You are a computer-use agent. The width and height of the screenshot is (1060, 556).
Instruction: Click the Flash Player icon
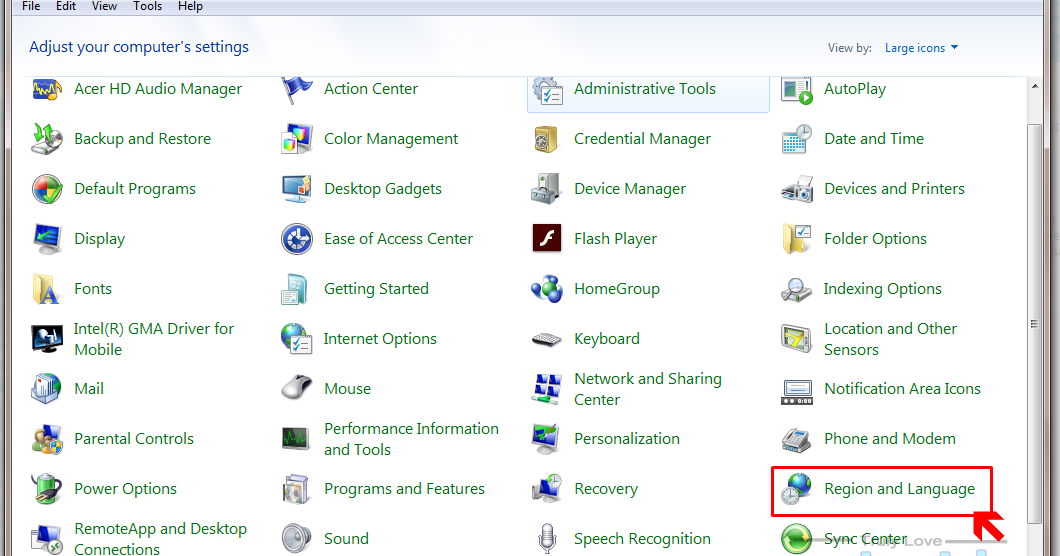pyautogui.click(x=547, y=238)
